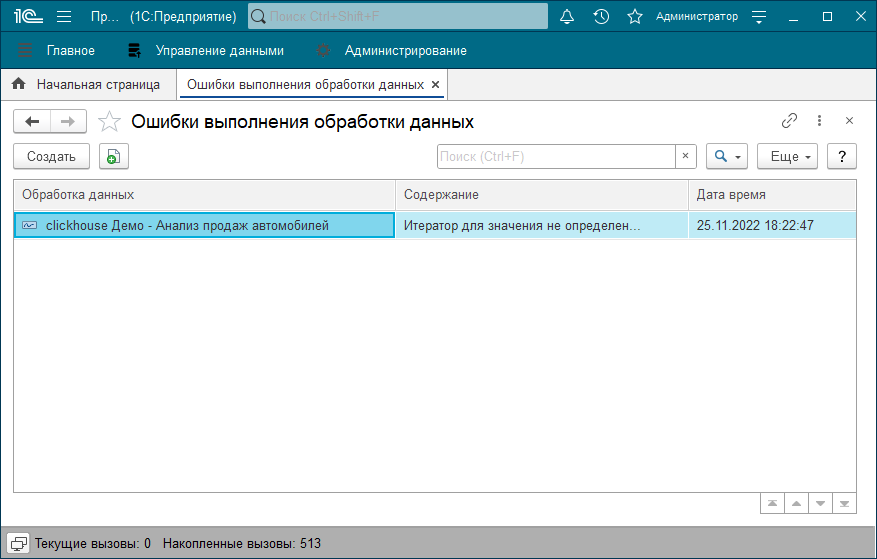Image resolution: width=877 pixels, height=559 pixels.
Task: Sort by Дата время column header
Action: click(772, 195)
